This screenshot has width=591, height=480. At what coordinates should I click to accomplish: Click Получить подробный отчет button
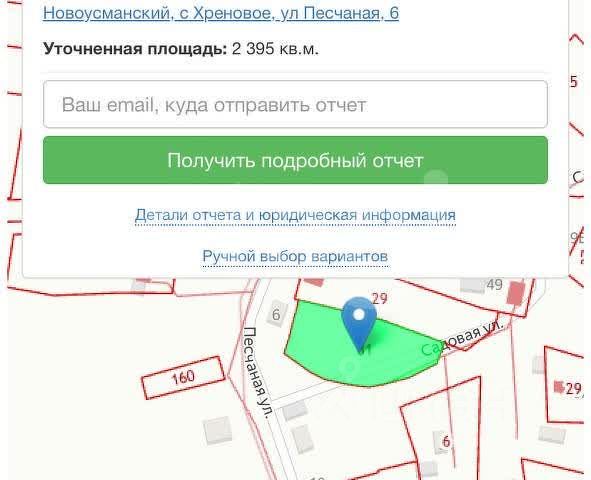[x=296, y=160]
